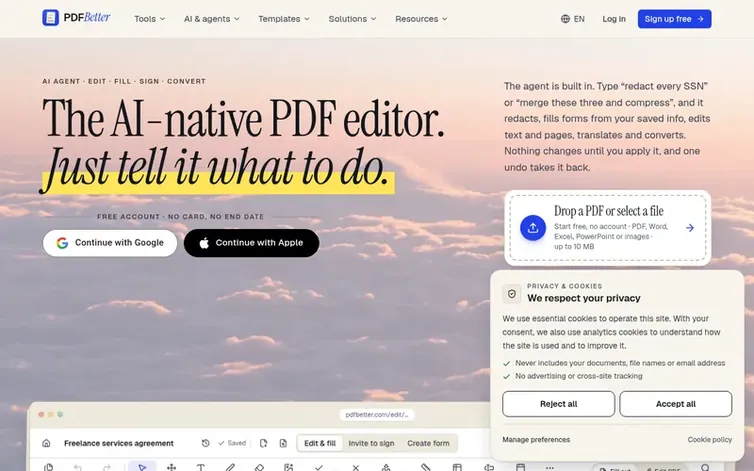Screen dimensions: 754x471
Task: Expand the Templates menu
Action: pos(284,19)
